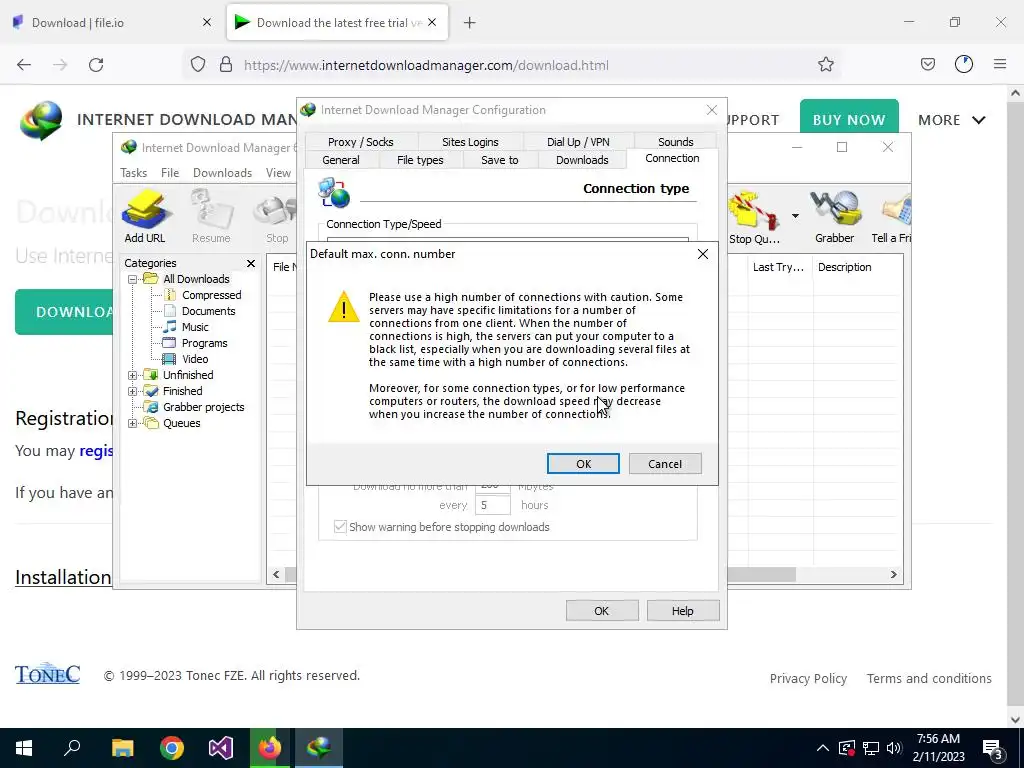The width and height of the screenshot is (1024, 768).
Task: Bookmark this page with the star icon
Action: 825,65
